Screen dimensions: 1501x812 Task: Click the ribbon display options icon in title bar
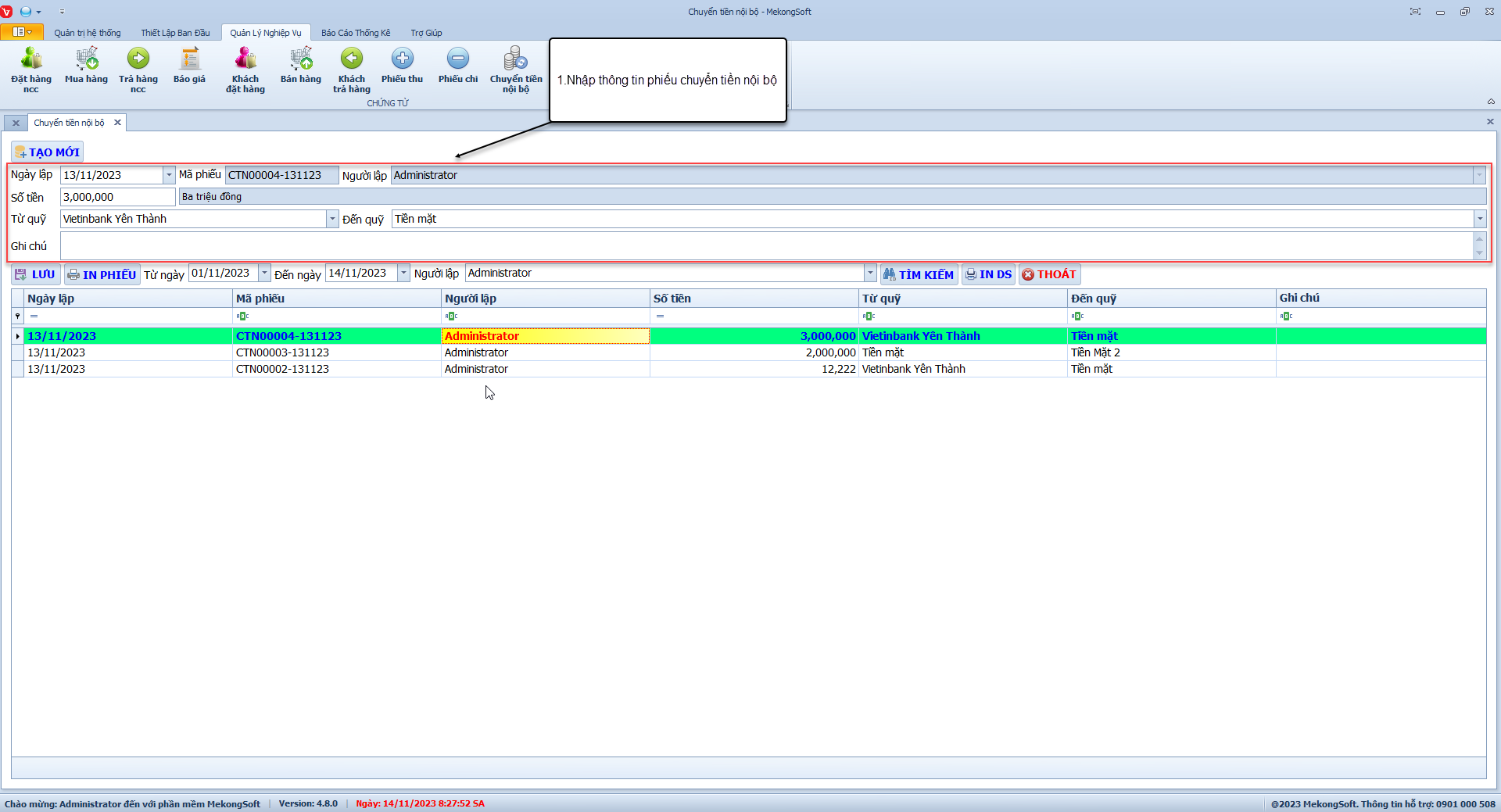(x=1415, y=12)
